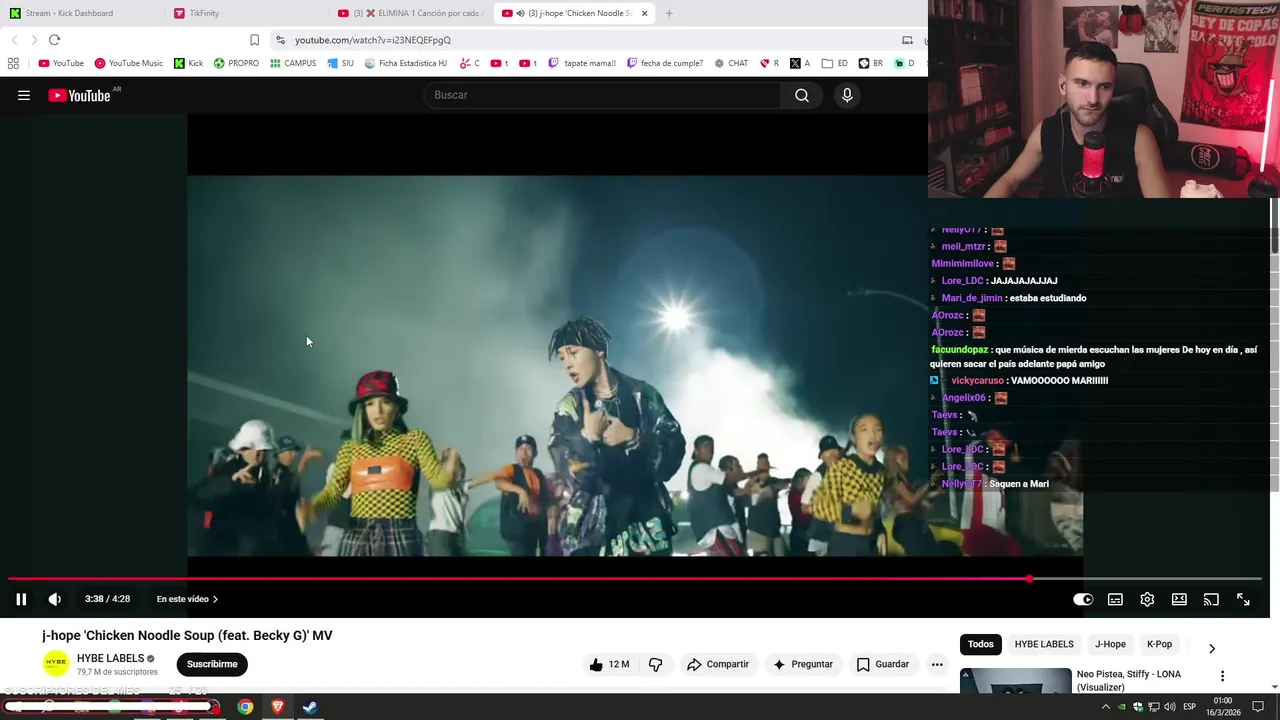The height and width of the screenshot is (720, 1280).
Task: Open the player settings gear
Action: point(1147,599)
